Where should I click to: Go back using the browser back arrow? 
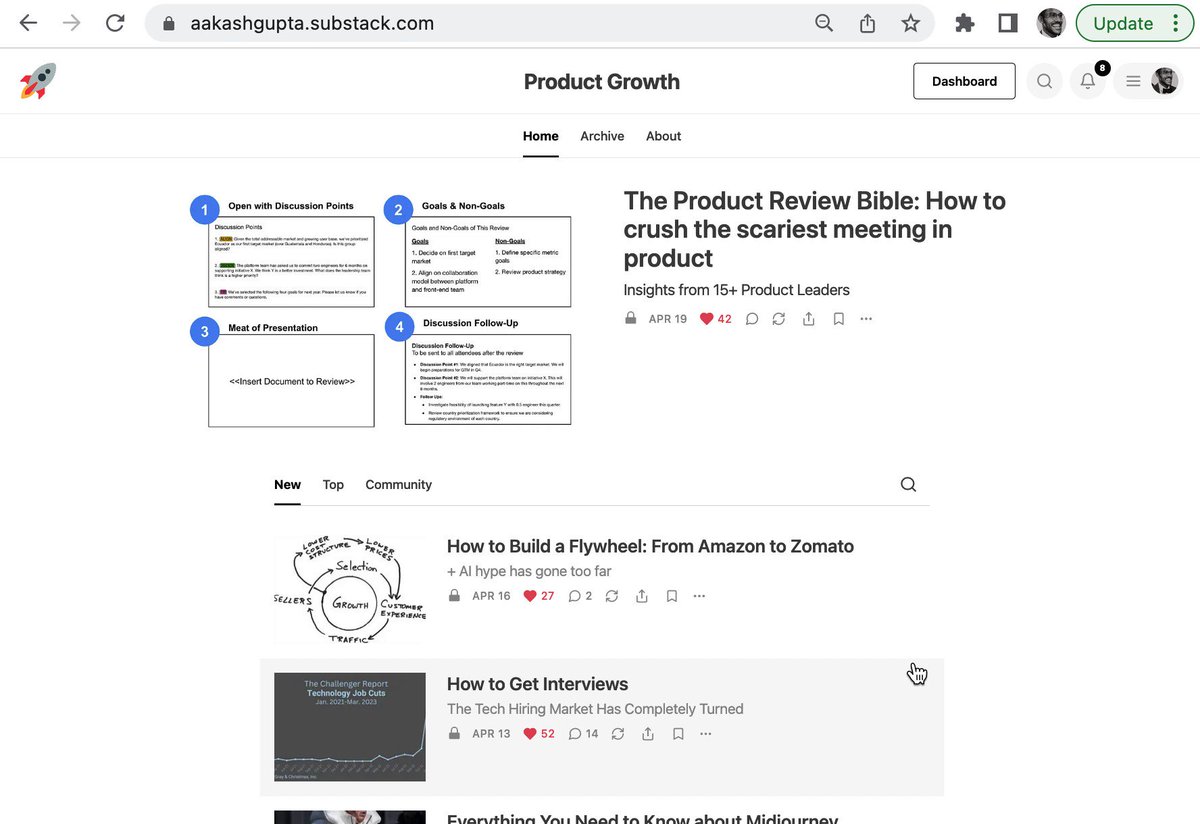pos(28,23)
